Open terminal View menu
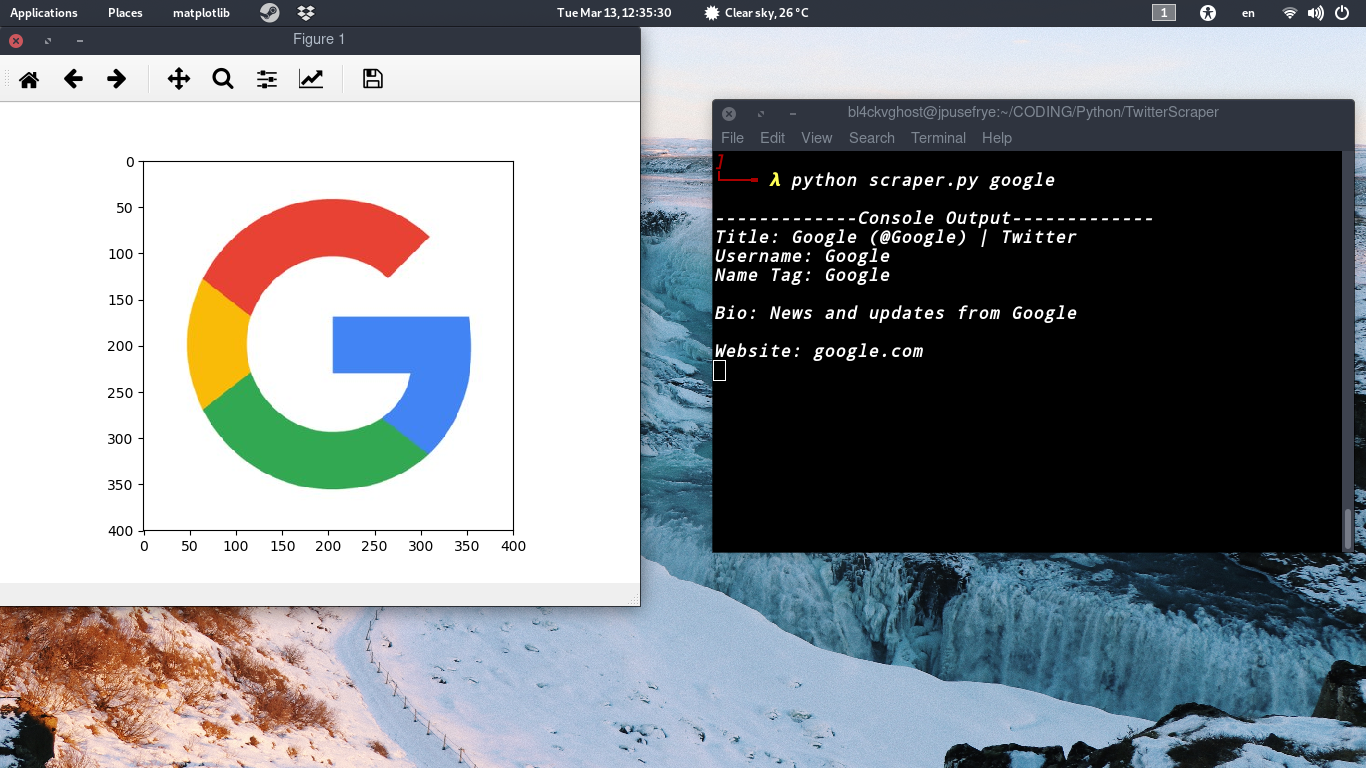The width and height of the screenshot is (1366, 768). click(816, 138)
